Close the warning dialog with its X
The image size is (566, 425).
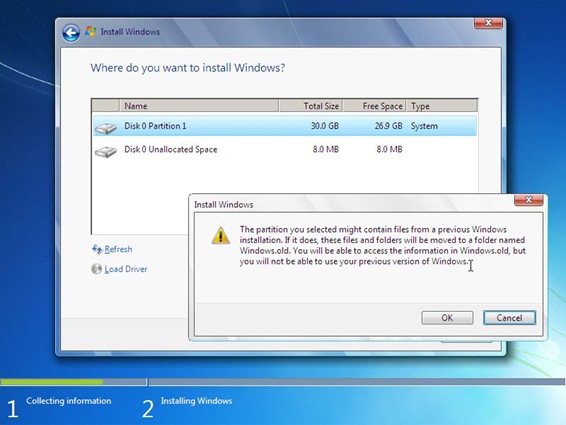528,200
